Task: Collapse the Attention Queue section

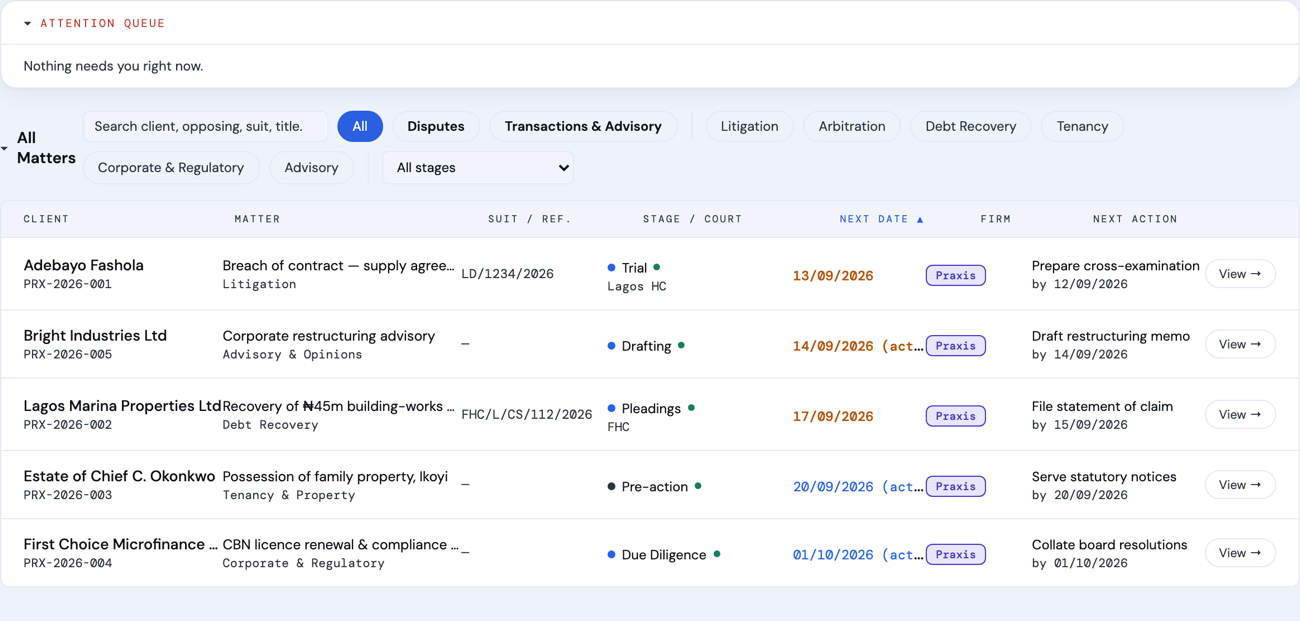Action: click(28, 23)
